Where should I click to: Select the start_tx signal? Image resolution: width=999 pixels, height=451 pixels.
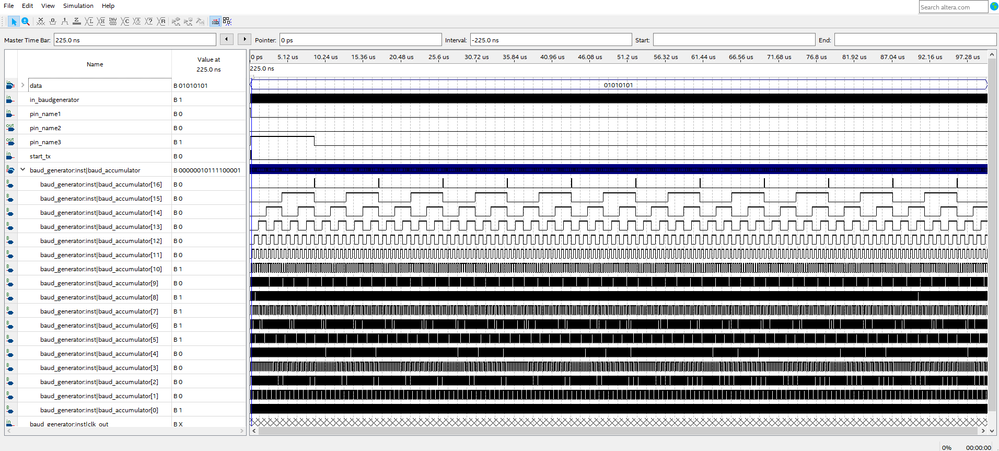click(x=40, y=156)
